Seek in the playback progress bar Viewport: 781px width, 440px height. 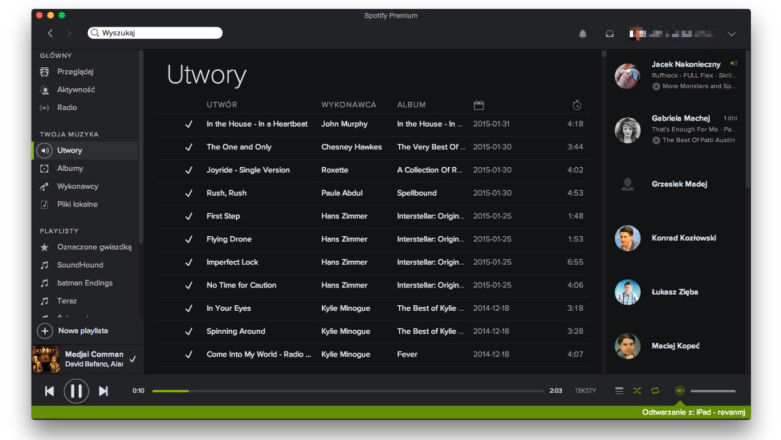tap(348, 391)
